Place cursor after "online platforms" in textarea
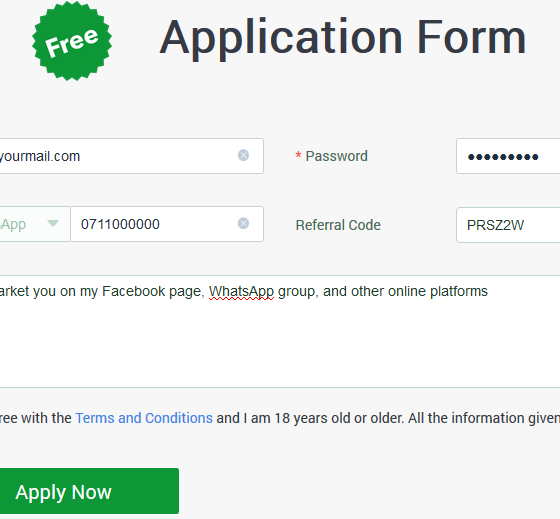Image resolution: width=560 pixels, height=519 pixels. (x=488, y=291)
